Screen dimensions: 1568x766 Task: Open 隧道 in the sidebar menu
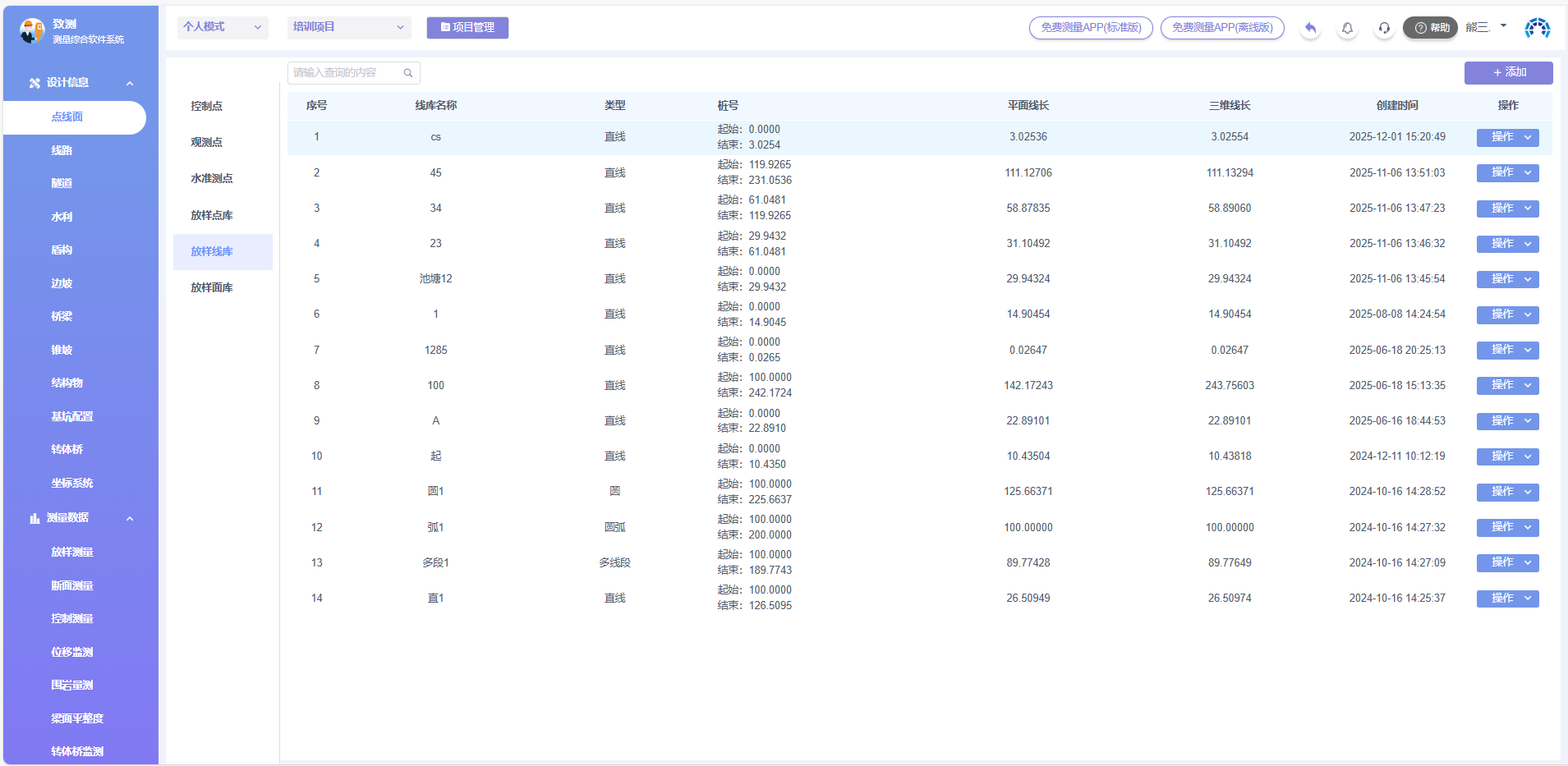click(62, 183)
